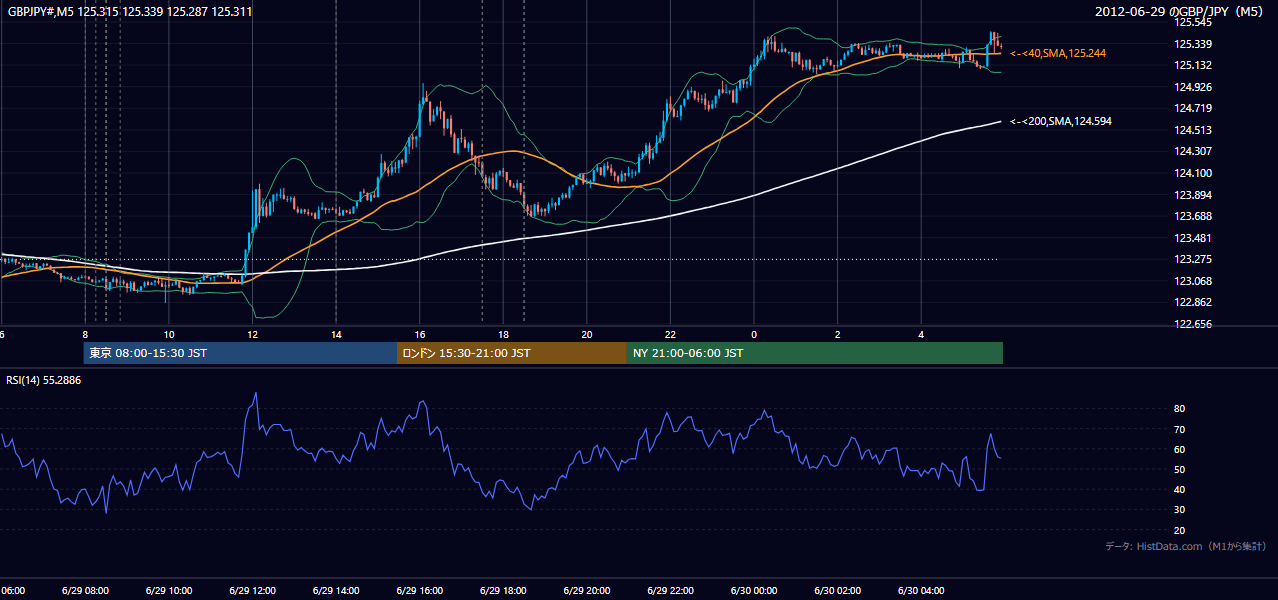
Task: Click the 200 SMA label reading 124.594
Action: click(1061, 121)
